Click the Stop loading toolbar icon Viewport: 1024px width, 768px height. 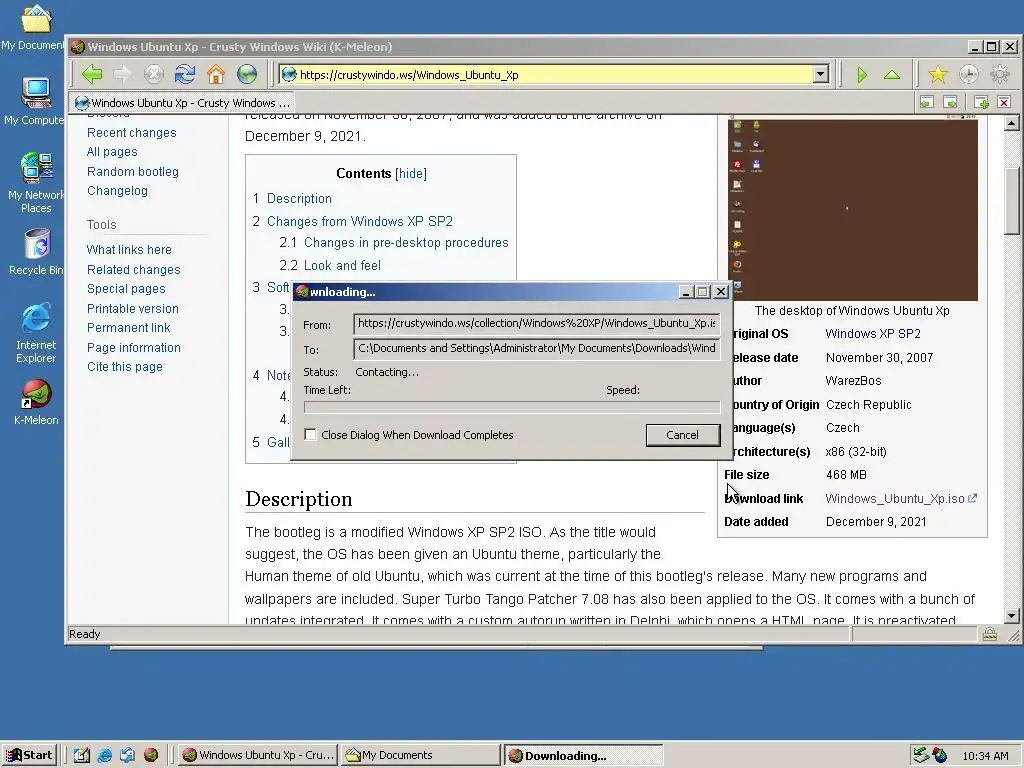(x=153, y=74)
